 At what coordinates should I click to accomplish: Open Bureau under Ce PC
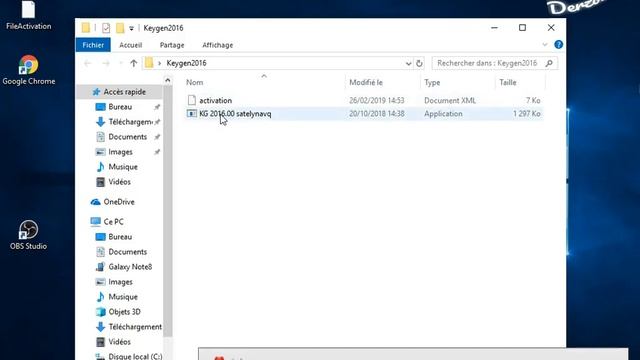tap(120, 237)
